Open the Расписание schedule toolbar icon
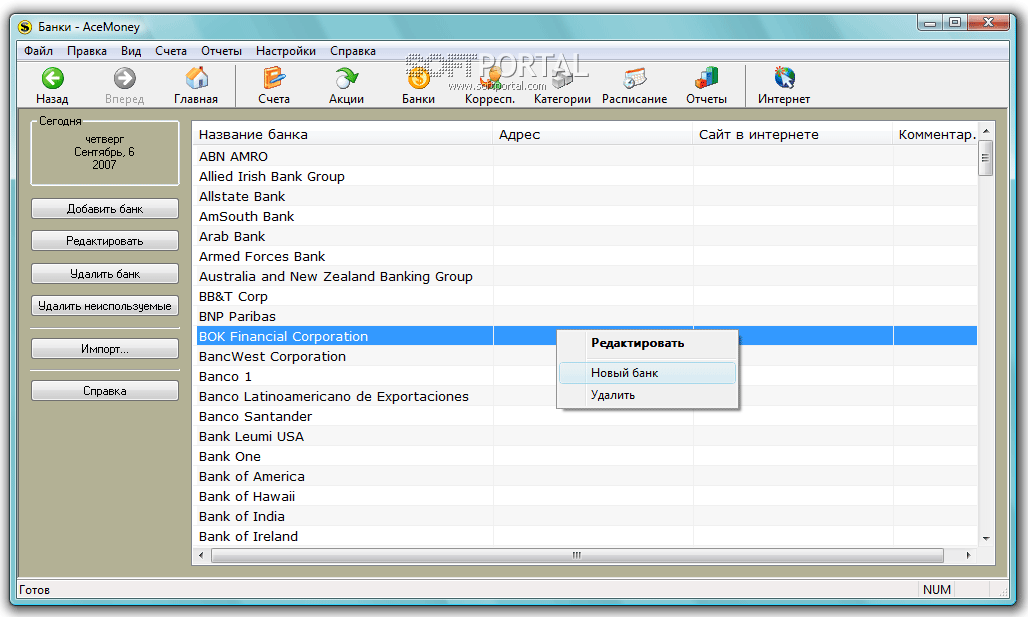 tap(635, 78)
